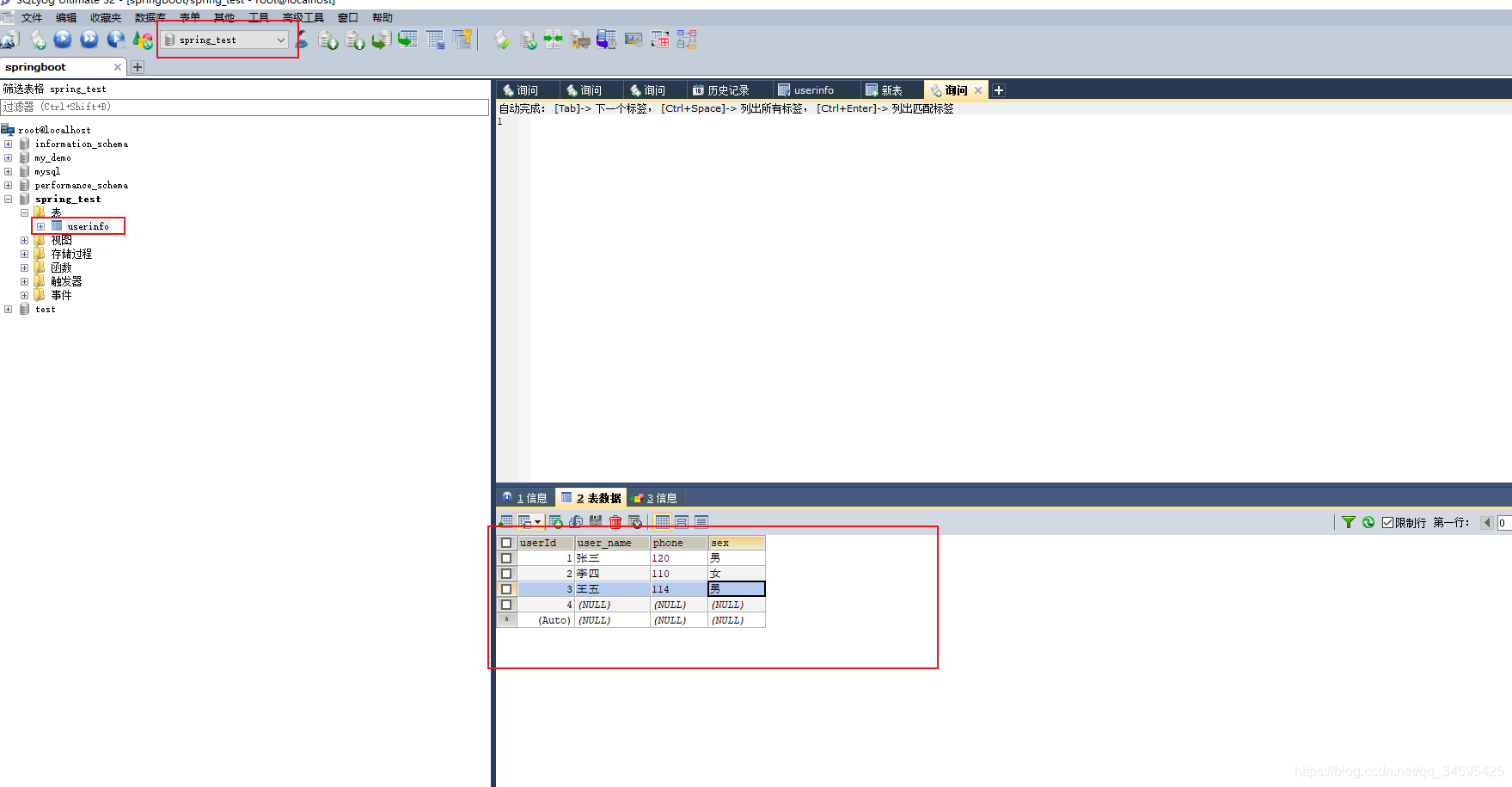
Task: Tick the checkbox for row with userId 4
Action: pyautogui.click(x=506, y=605)
